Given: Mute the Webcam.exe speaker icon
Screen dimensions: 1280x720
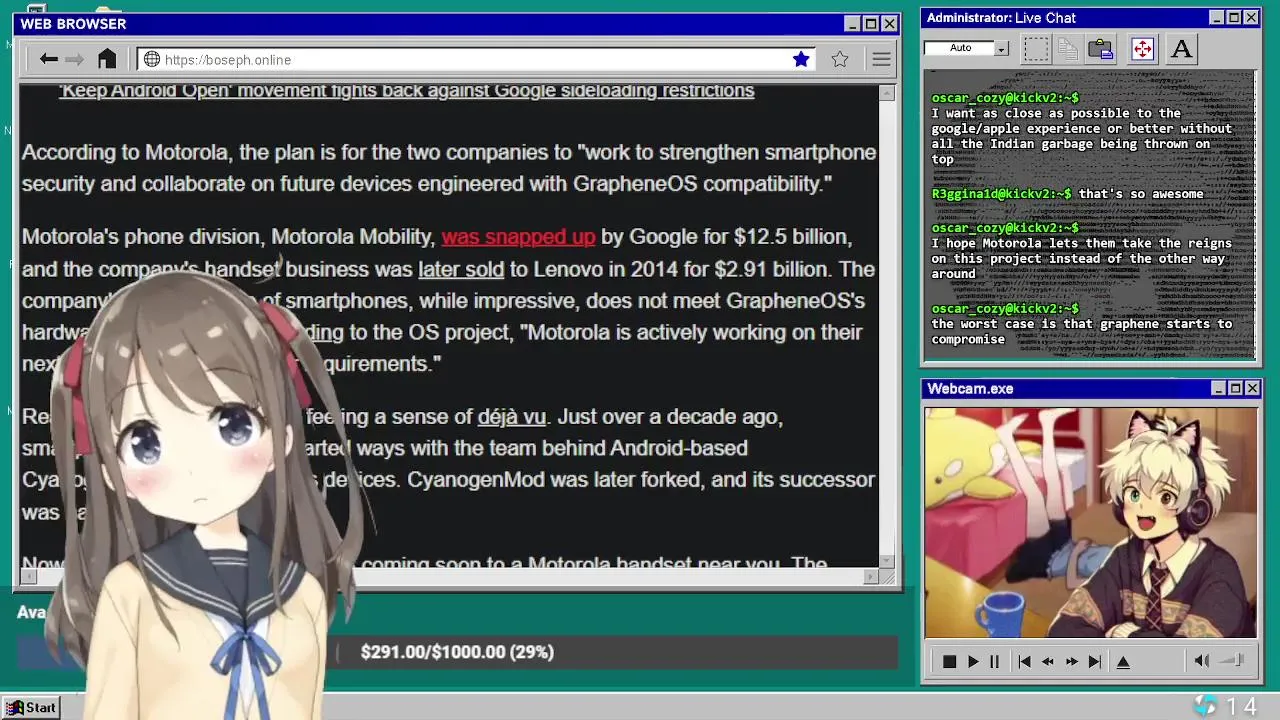Looking at the screenshot, I should click(1201, 661).
